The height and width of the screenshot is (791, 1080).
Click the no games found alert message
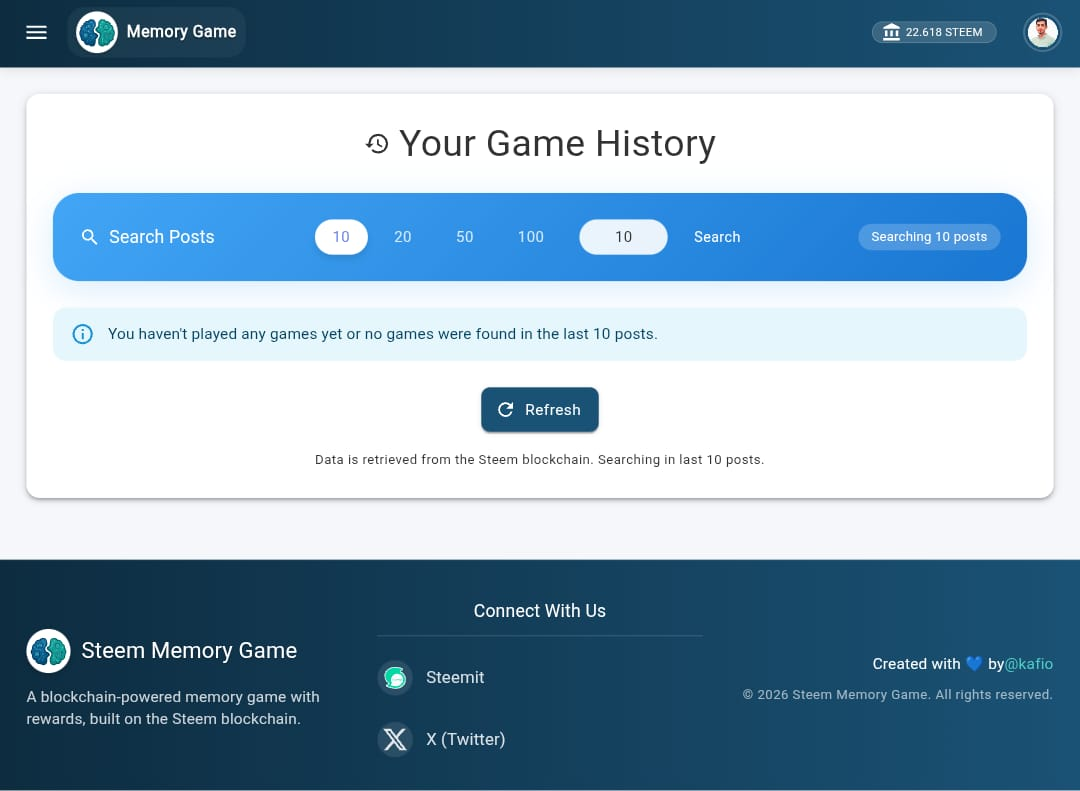point(540,334)
